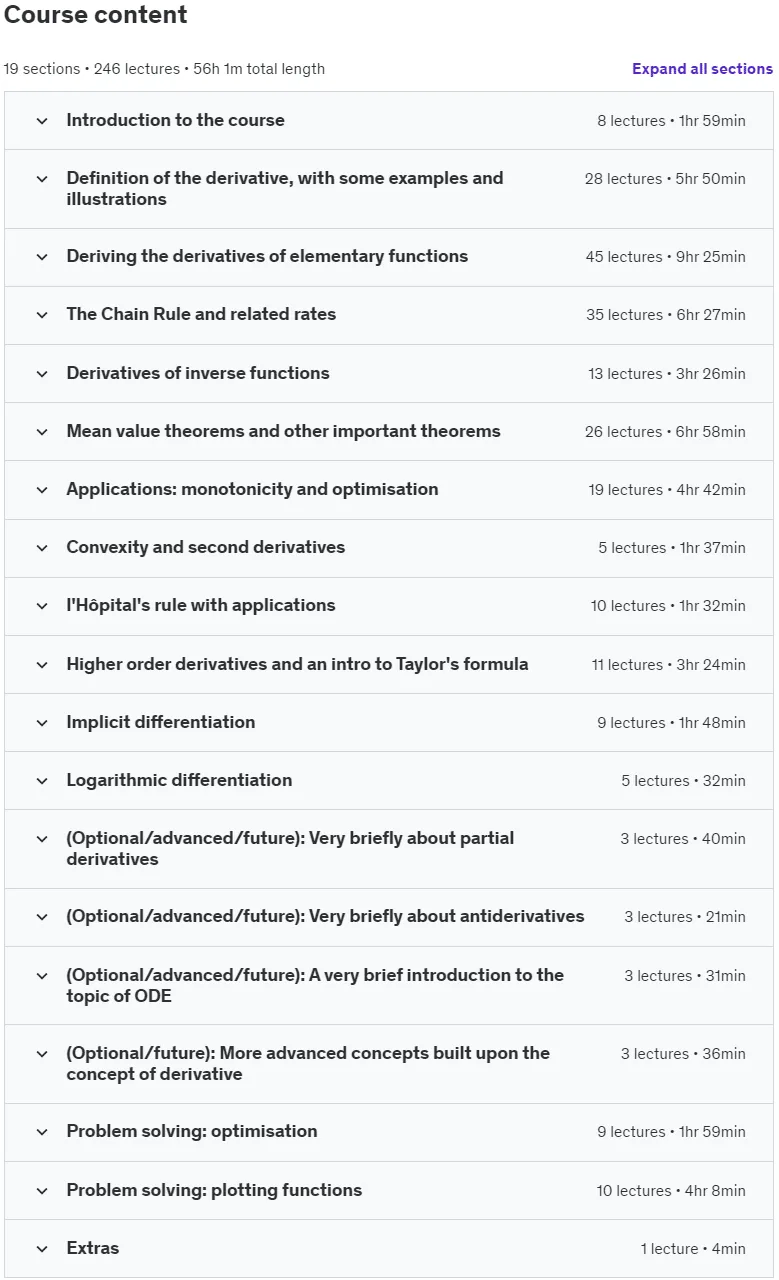Expand chevron for Derivatives of inverse functions
This screenshot has height=1280, width=779.
pyautogui.click(x=42, y=374)
